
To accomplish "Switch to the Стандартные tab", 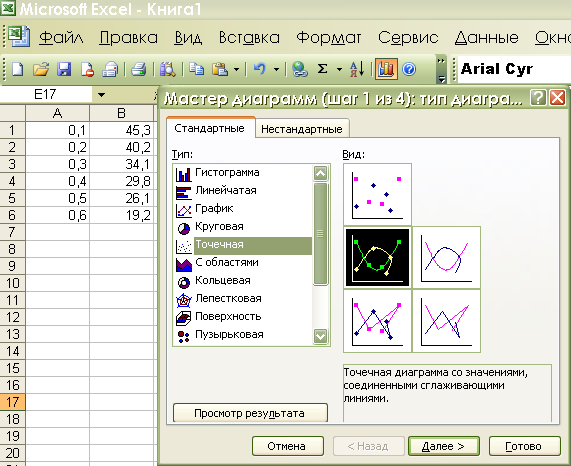I will pyautogui.click(x=210, y=128).
